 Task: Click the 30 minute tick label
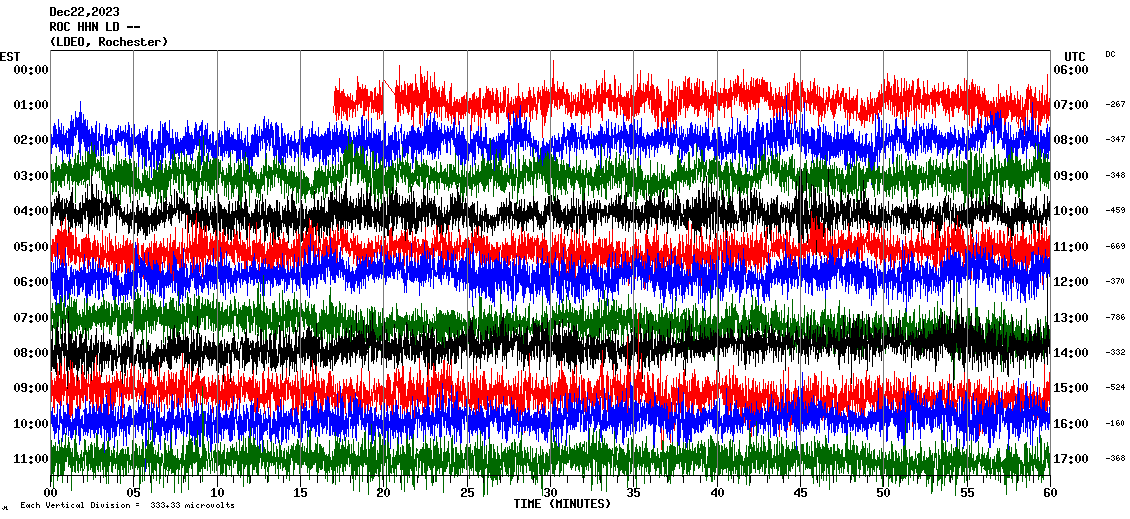(x=551, y=493)
